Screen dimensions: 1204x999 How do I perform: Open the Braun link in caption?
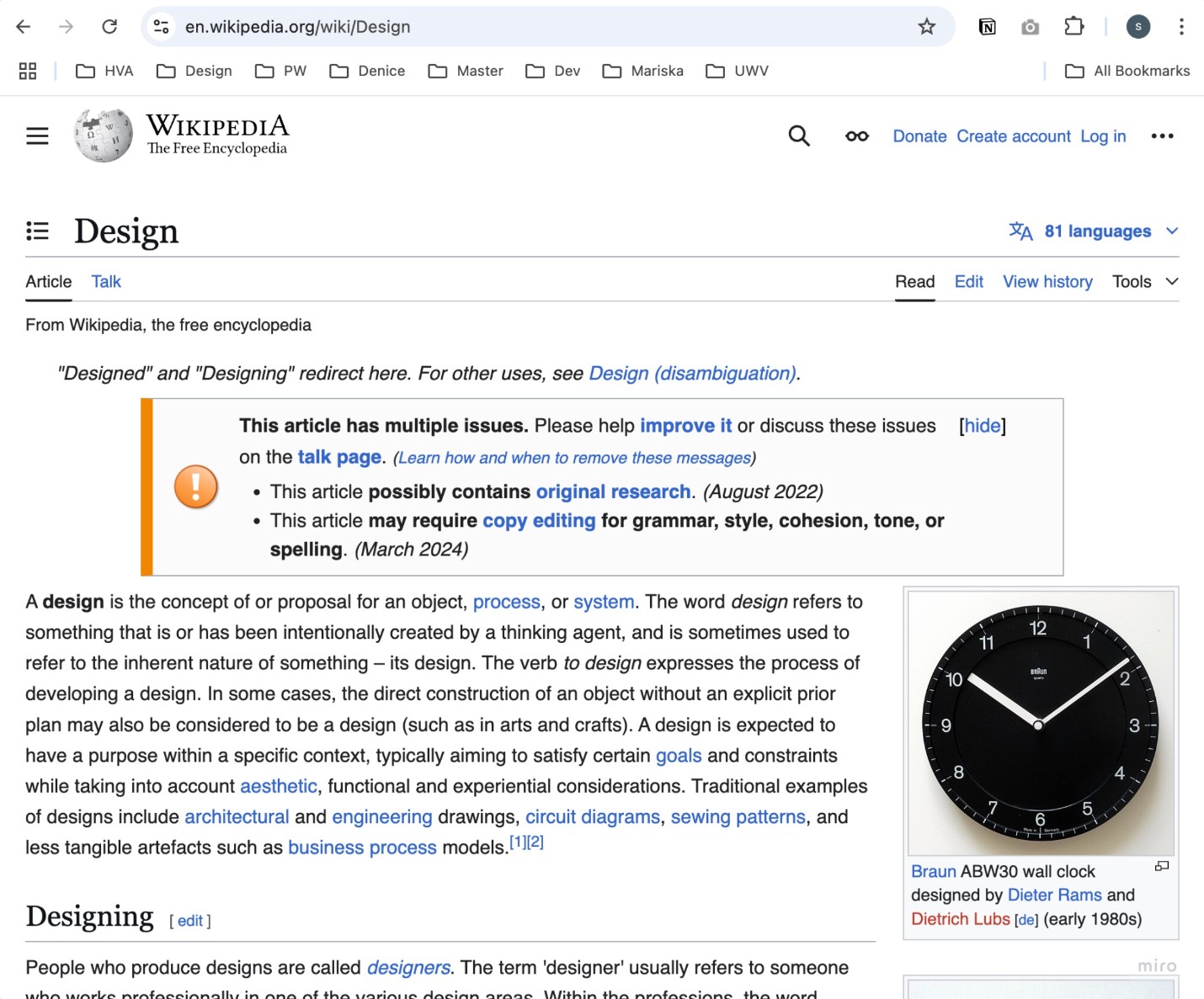(x=934, y=872)
